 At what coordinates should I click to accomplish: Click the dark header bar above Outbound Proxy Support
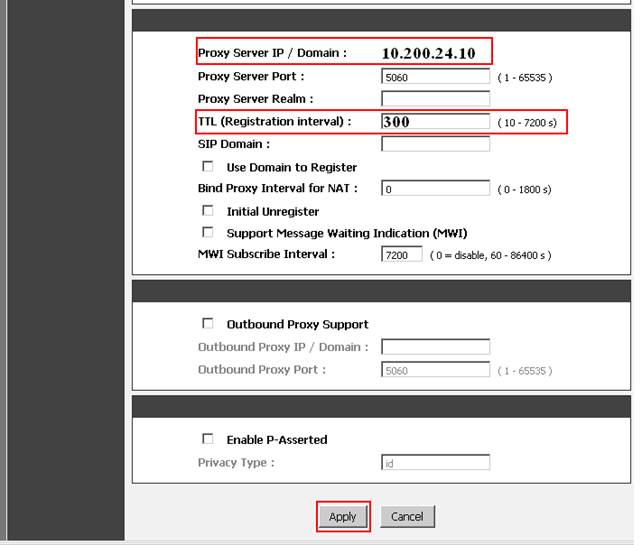coord(382,291)
